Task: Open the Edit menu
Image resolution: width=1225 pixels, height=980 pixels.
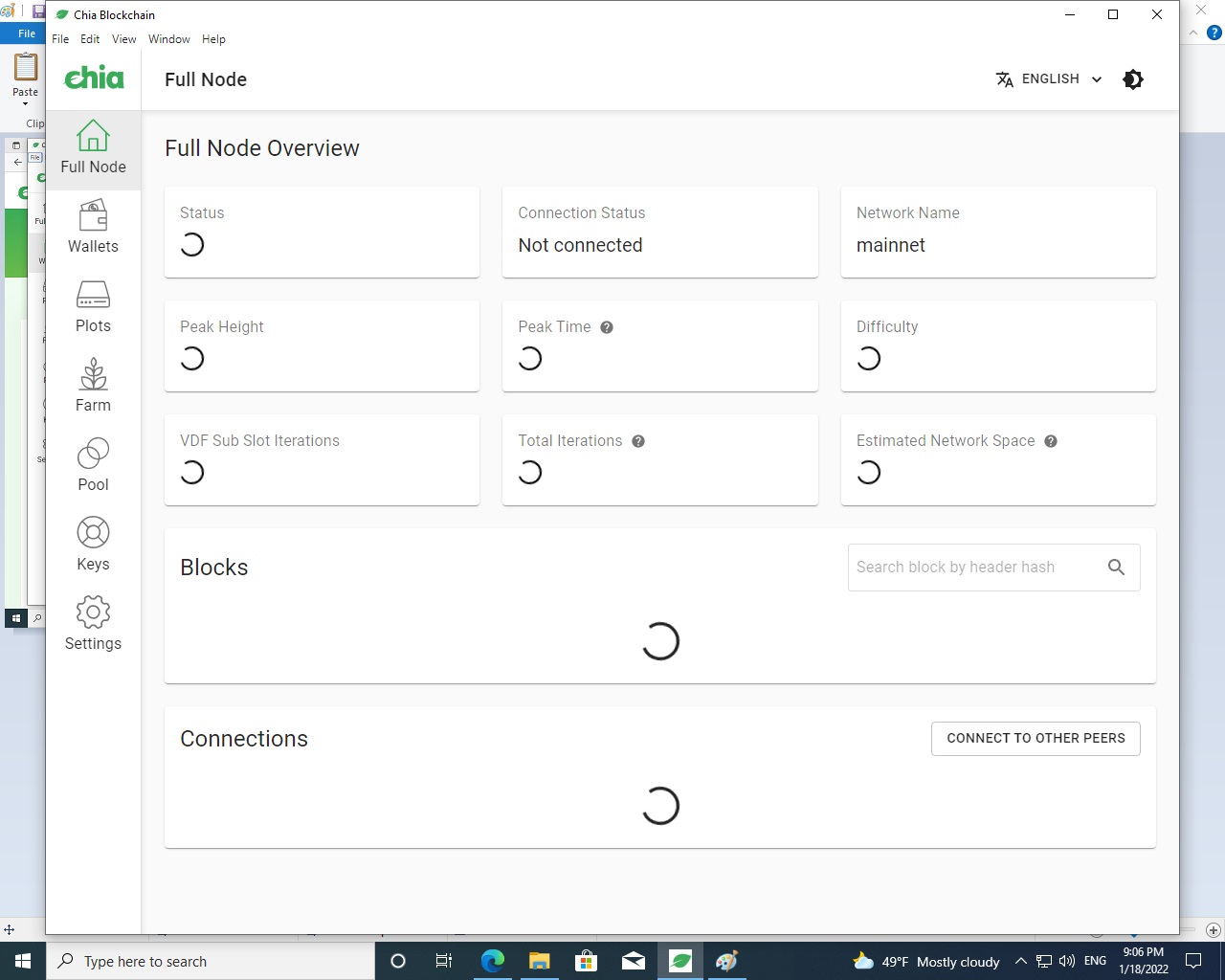Action: [x=90, y=39]
